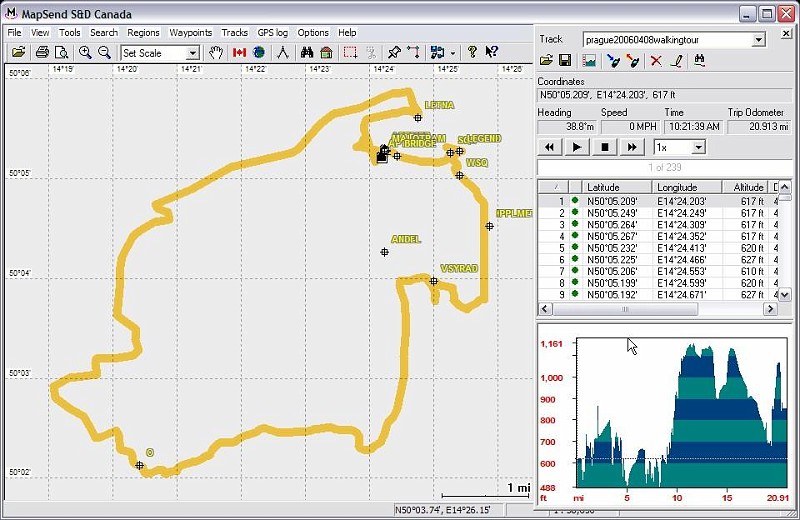Open file using main toolbar folder icon
800x520 pixels.
coord(18,52)
